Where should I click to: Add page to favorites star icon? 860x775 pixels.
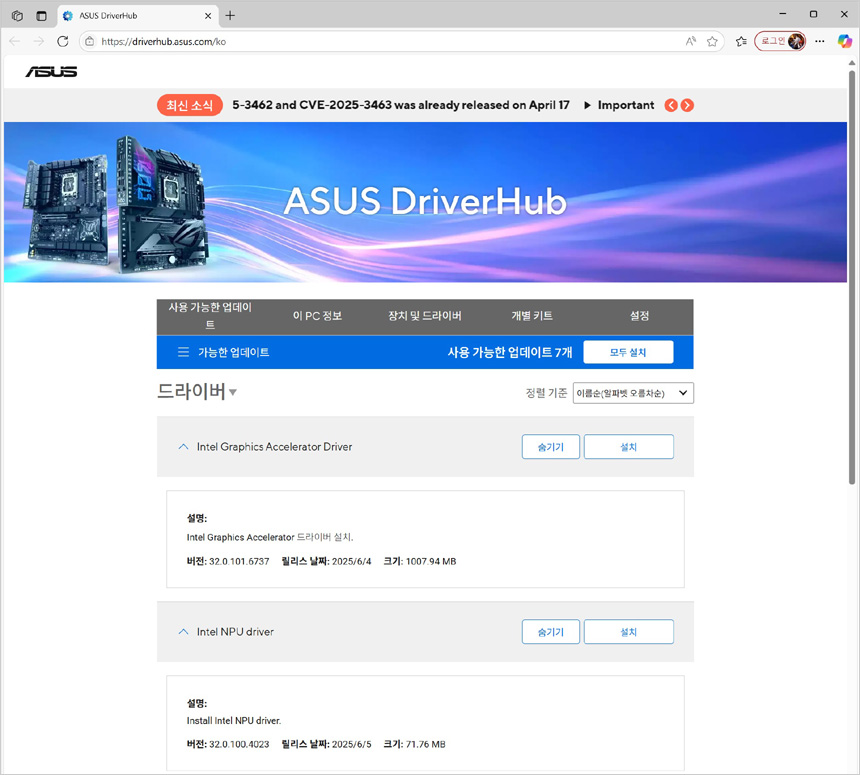pos(712,41)
